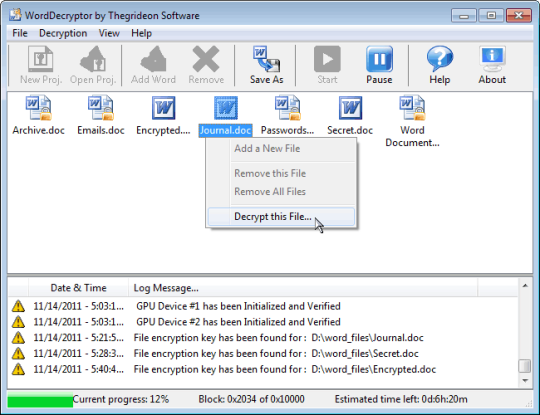Click the window resize grip in status bar
Viewport: 540px width, 415px height.
click(x=528, y=404)
